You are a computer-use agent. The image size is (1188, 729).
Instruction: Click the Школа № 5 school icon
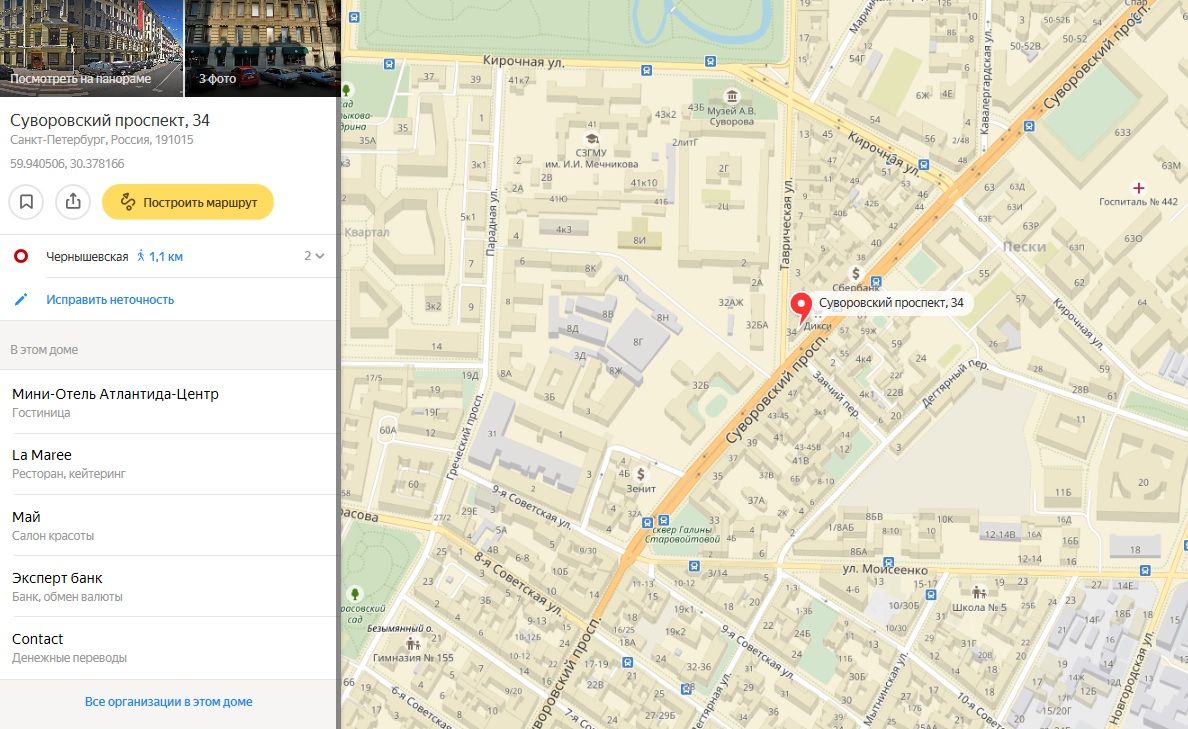(x=979, y=592)
